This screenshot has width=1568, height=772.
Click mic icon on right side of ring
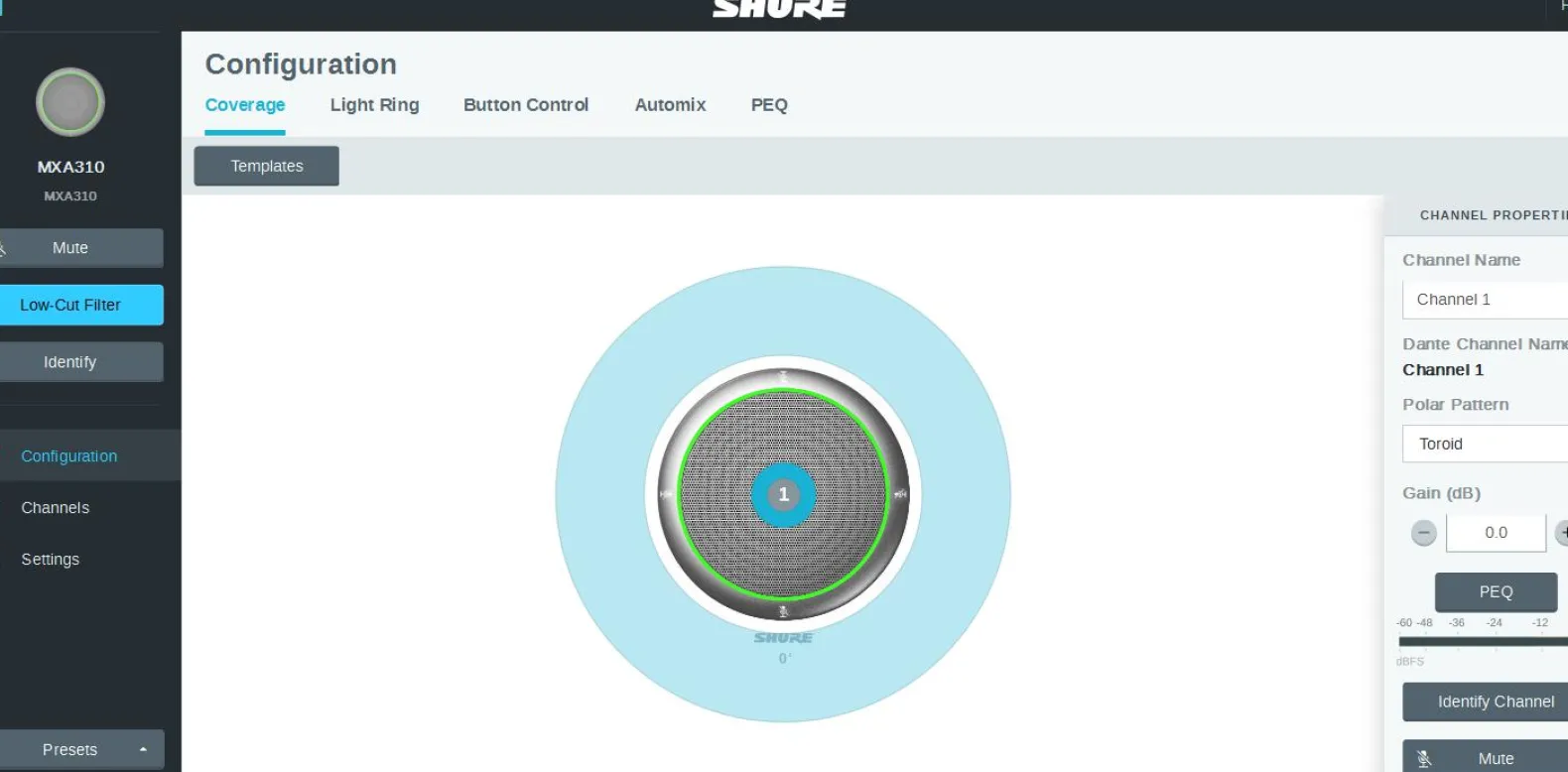tap(900, 494)
